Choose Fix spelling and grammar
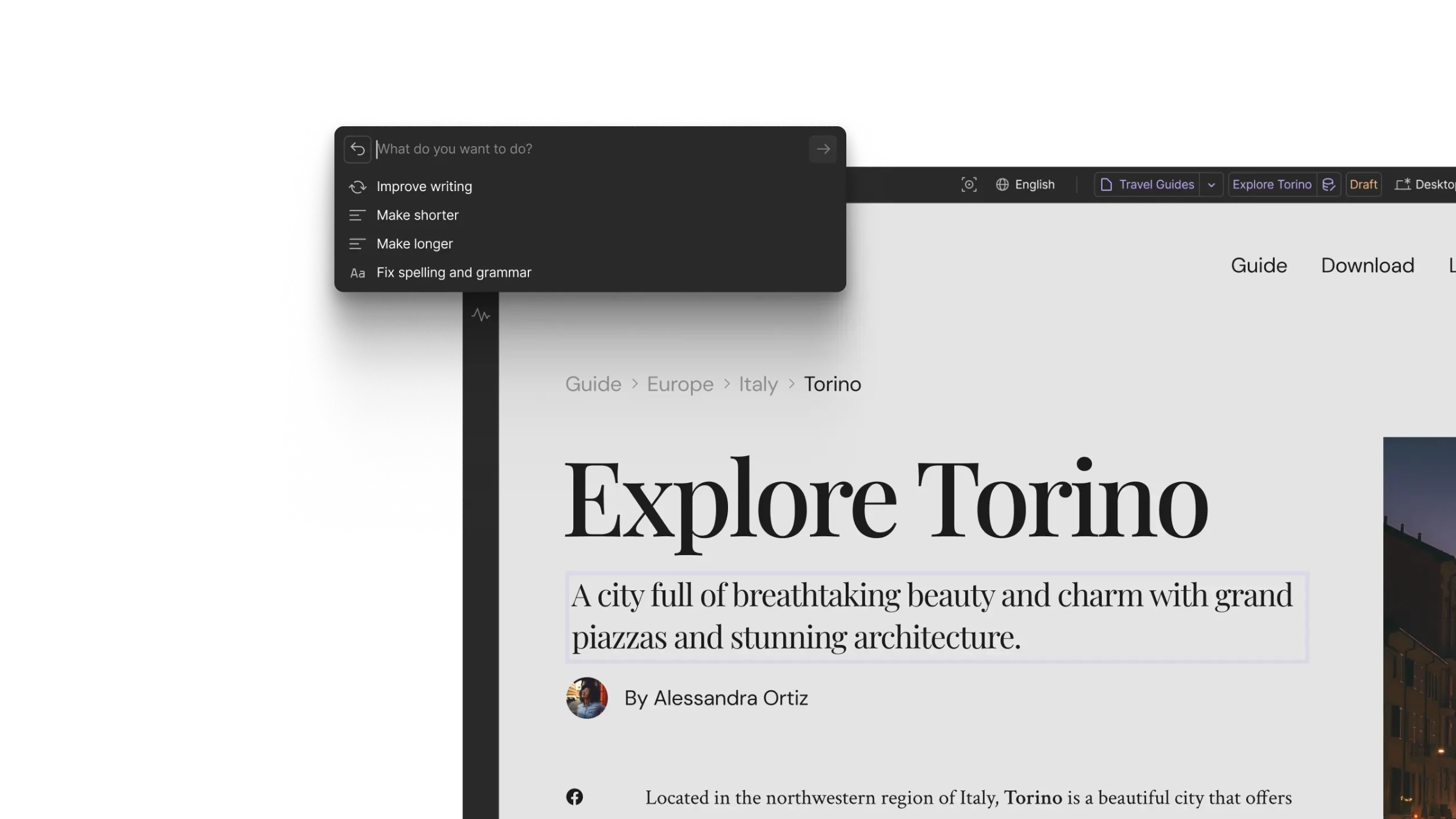Viewport: 1456px width, 819px height. pyautogui.click(x=453, y=273)
